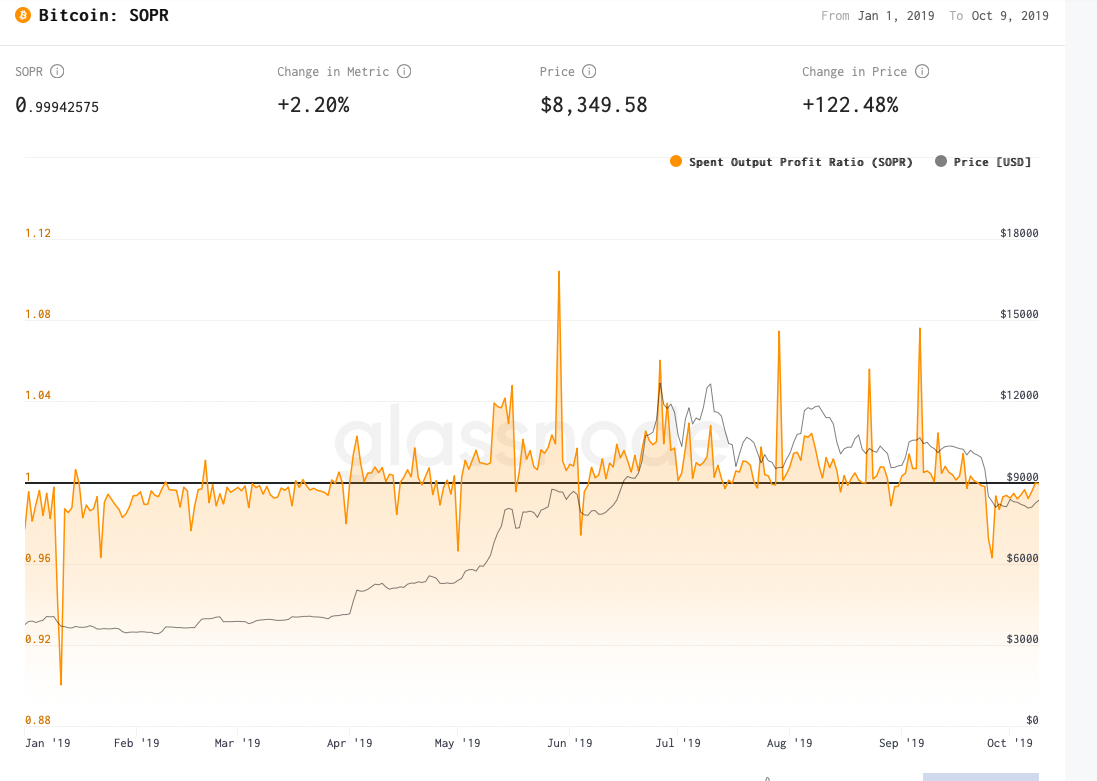Click the Apr '19 x-axis label
The width and height of the screenshot is (1097, 781).
click(x=349, y=743)
